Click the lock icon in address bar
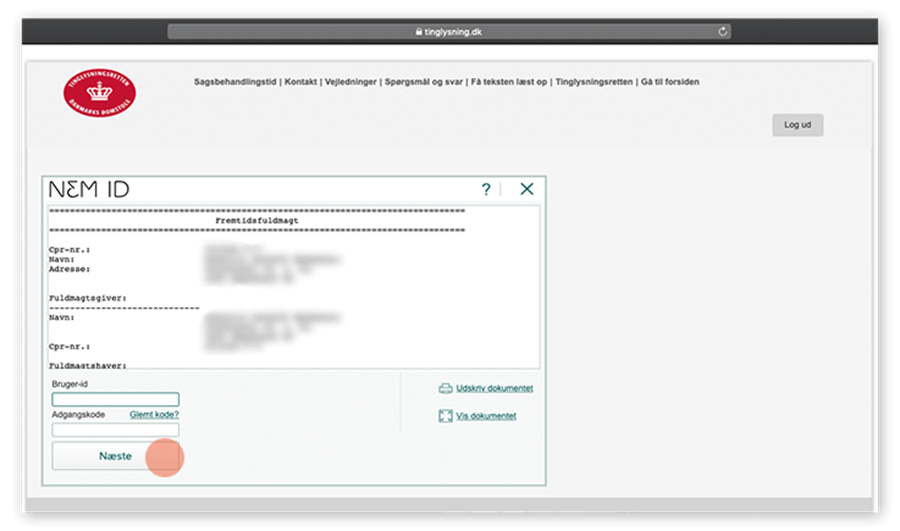Screen dimensions: 900x531 point(419,32)
